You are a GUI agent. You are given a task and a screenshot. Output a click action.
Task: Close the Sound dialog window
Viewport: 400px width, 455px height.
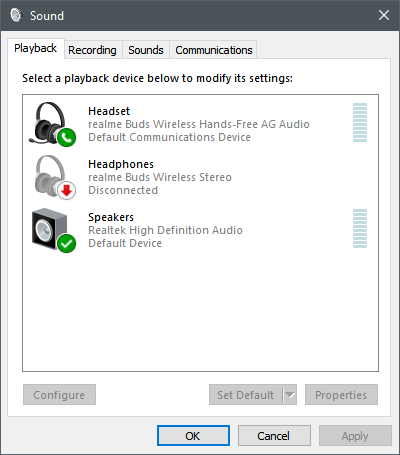click(x=384, y=15)
